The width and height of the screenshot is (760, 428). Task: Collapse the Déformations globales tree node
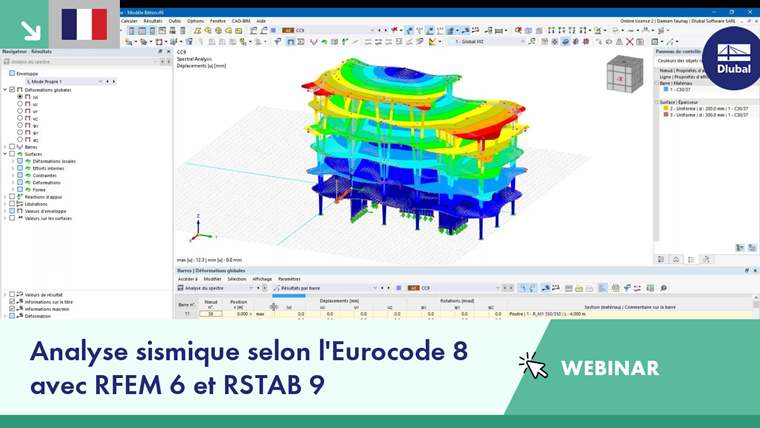point(5,90)
